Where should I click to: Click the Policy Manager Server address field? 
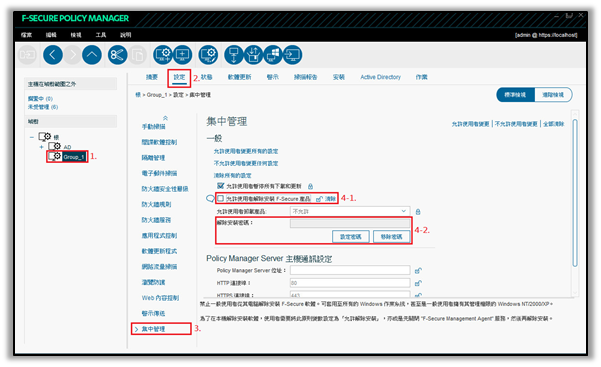point(350,270)
